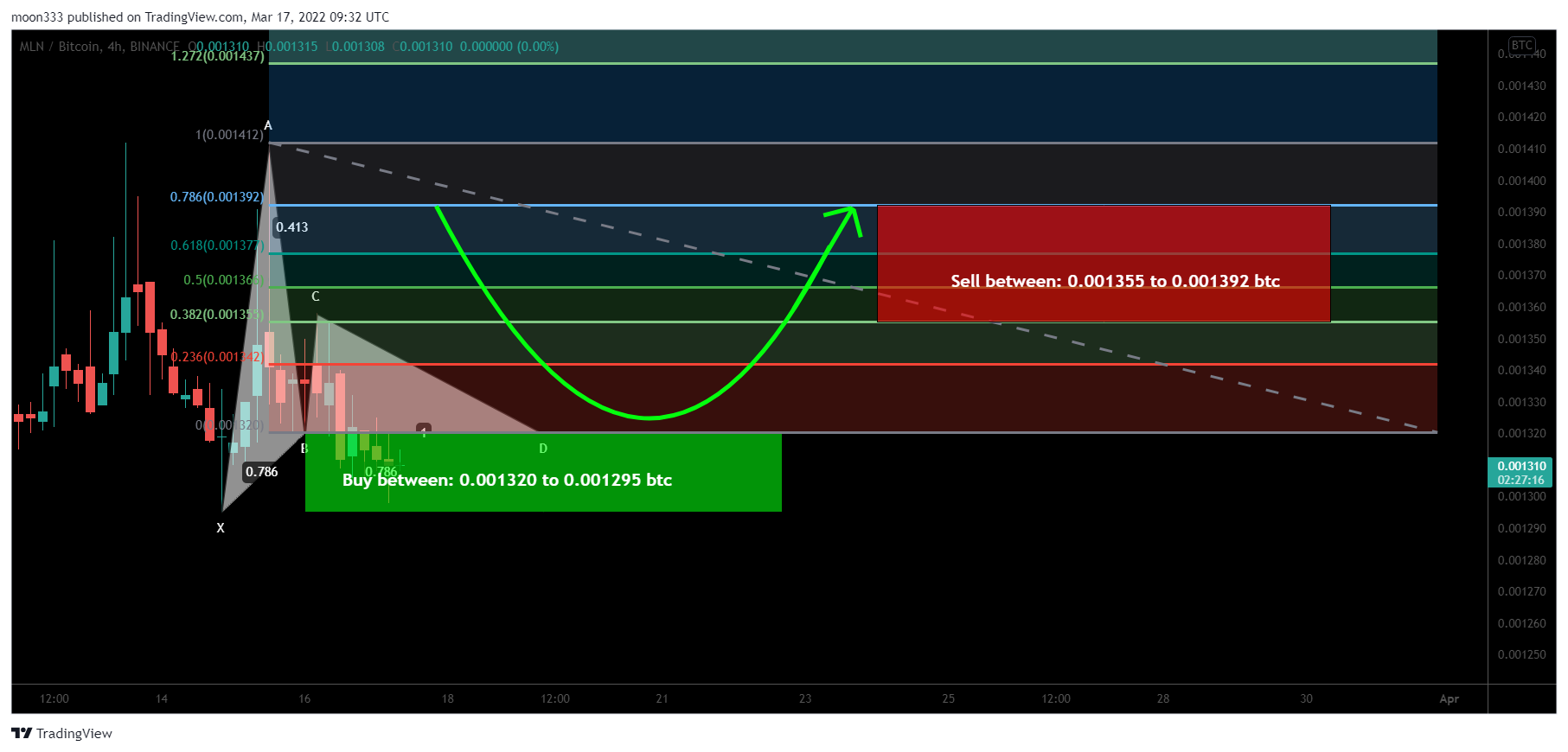Image resolution: width=1568 pixels, height=752 pixels.
Task: Click the 0.001270 price axis tick
Action: point(1522,592)
